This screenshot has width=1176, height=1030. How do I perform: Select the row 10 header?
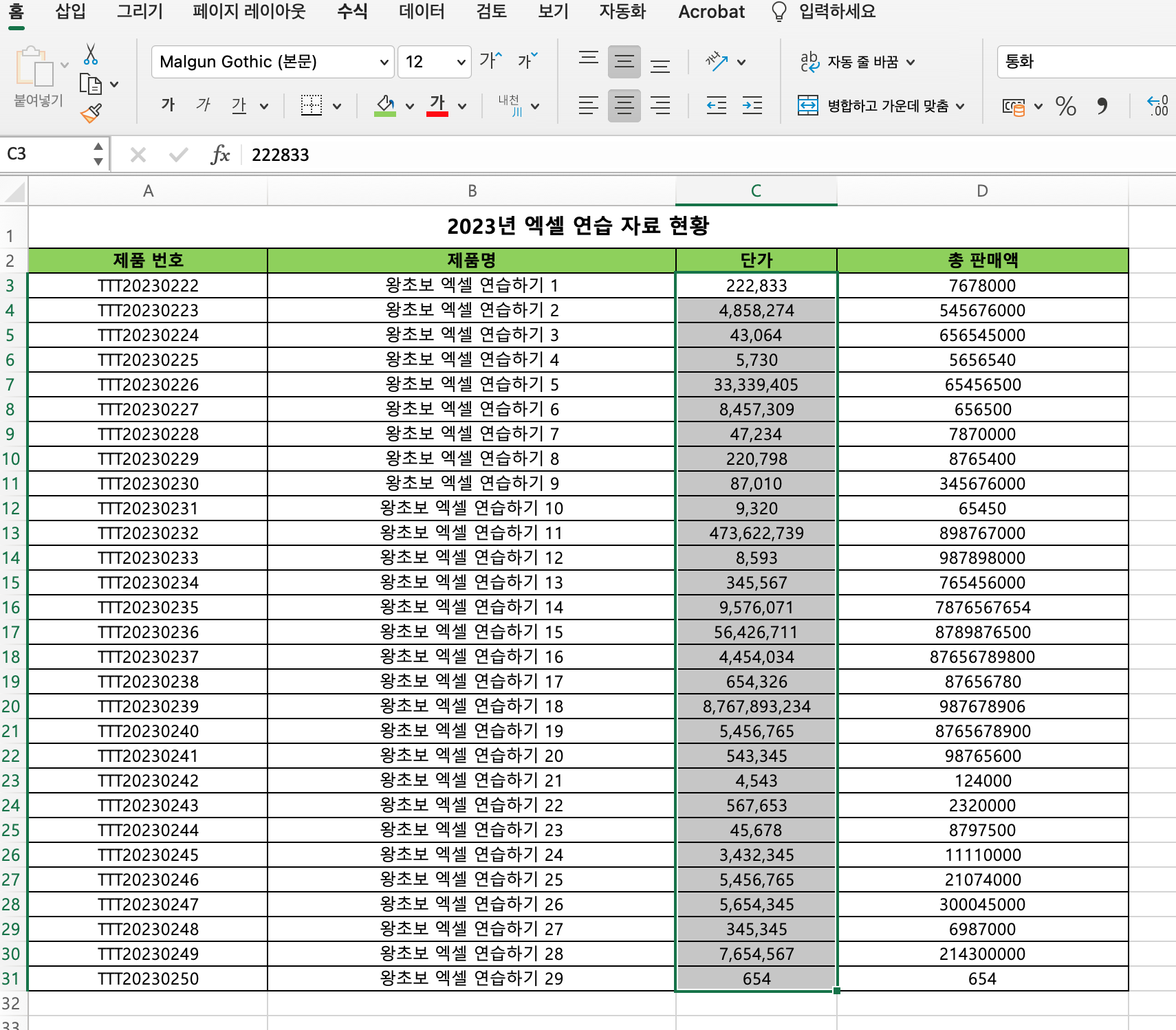click(x=12, y=459)
